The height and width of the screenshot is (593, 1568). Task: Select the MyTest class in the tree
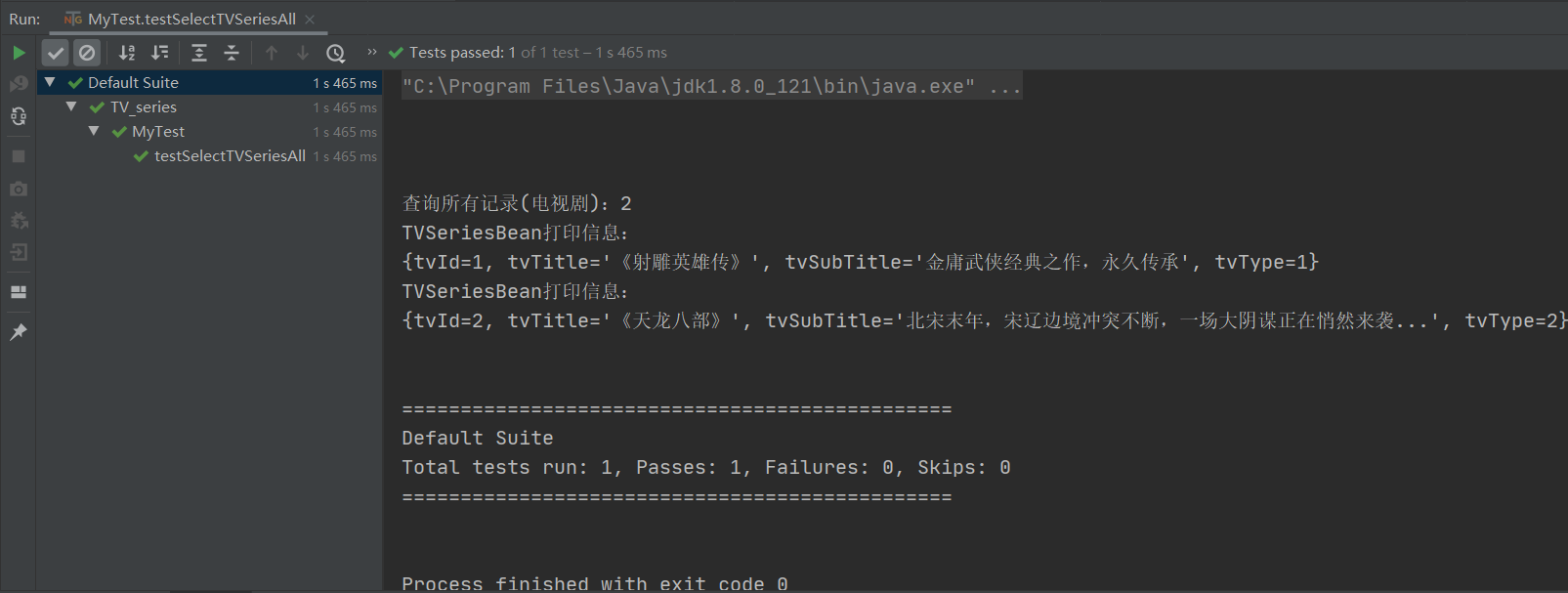[x=158, y=131]
